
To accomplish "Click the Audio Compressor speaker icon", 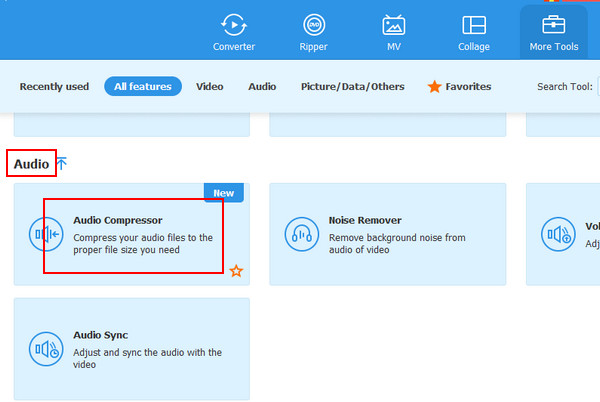I will 46,234.
